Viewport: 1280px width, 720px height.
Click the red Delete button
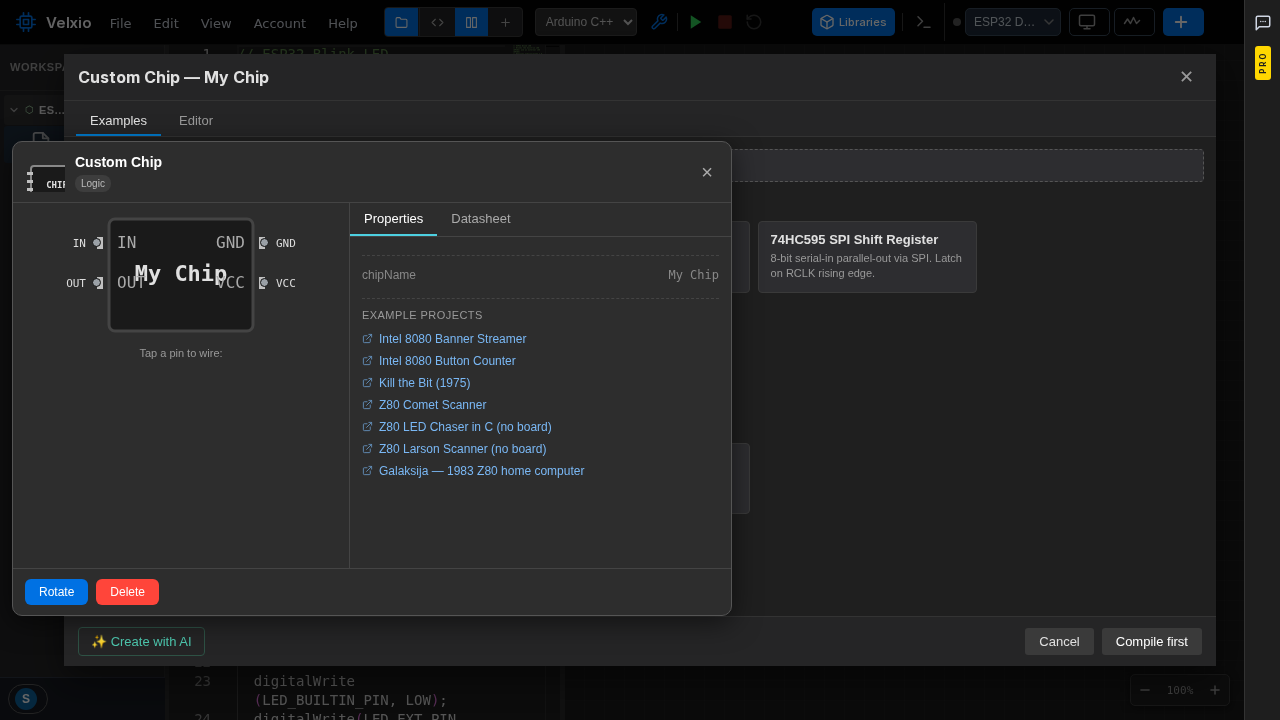pos(127,592)
